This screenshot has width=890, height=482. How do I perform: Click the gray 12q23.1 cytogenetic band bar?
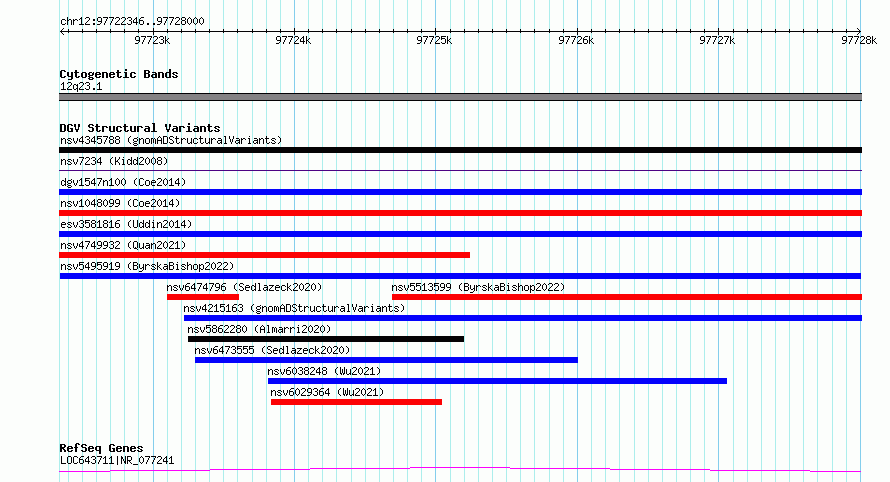tap(460, 97)
